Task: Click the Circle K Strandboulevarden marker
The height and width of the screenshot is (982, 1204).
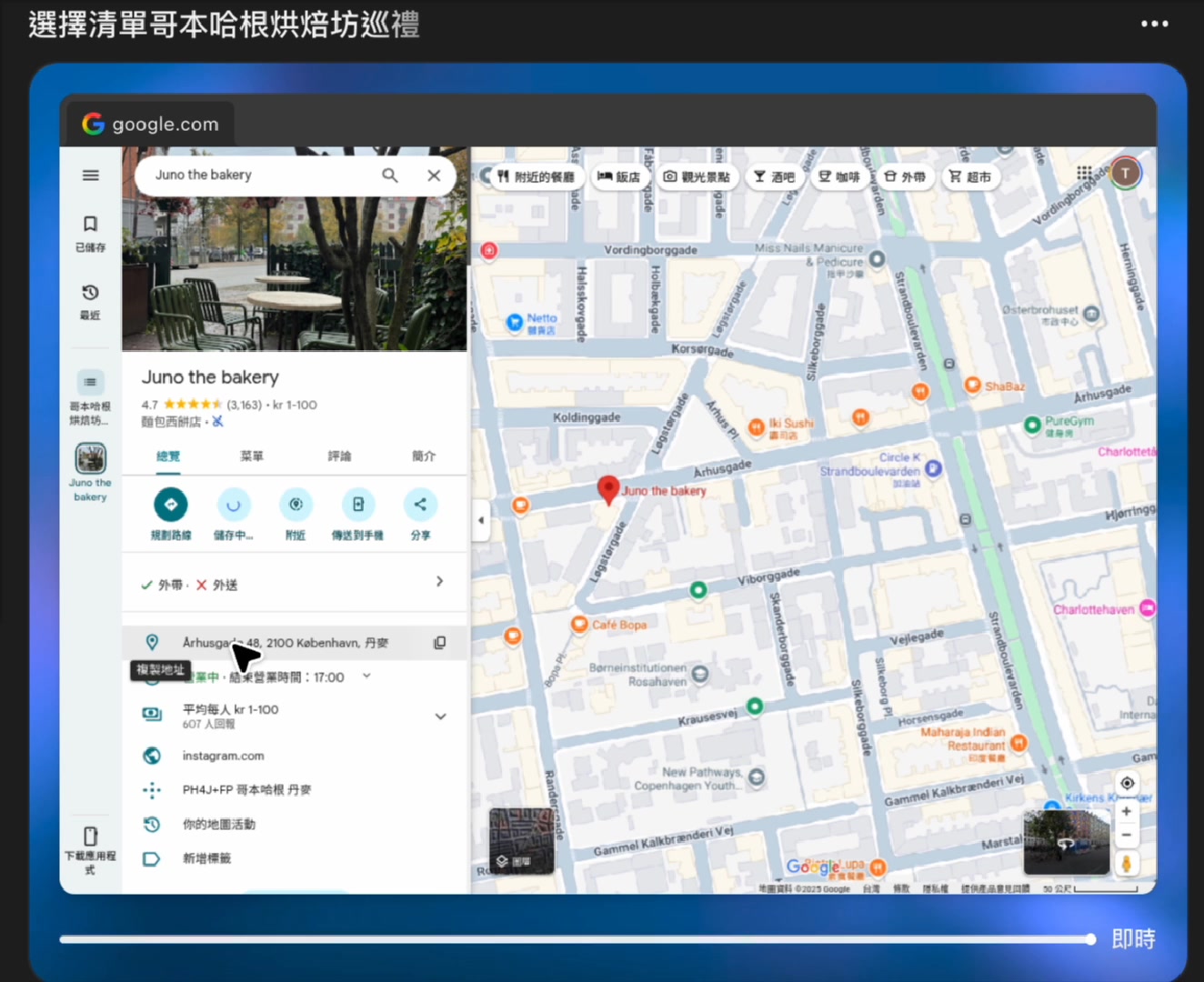Action: point(933,469)
